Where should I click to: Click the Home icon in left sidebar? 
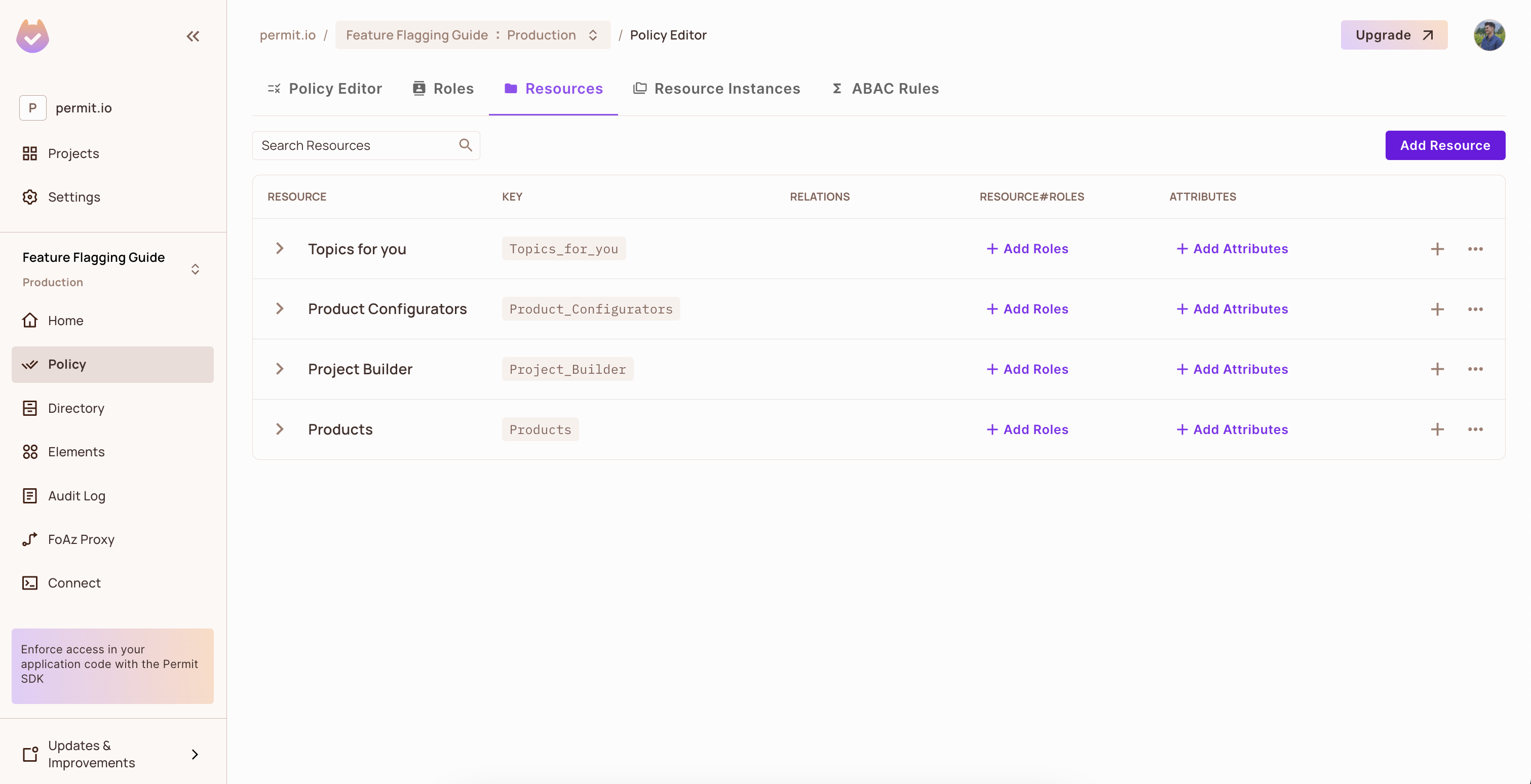click(x=30, y=320)
